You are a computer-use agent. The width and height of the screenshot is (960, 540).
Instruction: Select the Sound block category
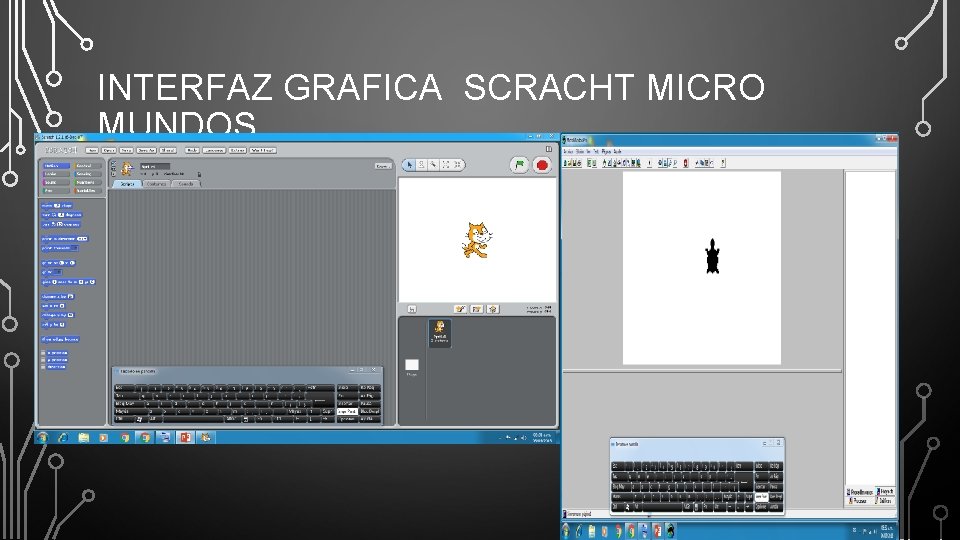point(56,182)
